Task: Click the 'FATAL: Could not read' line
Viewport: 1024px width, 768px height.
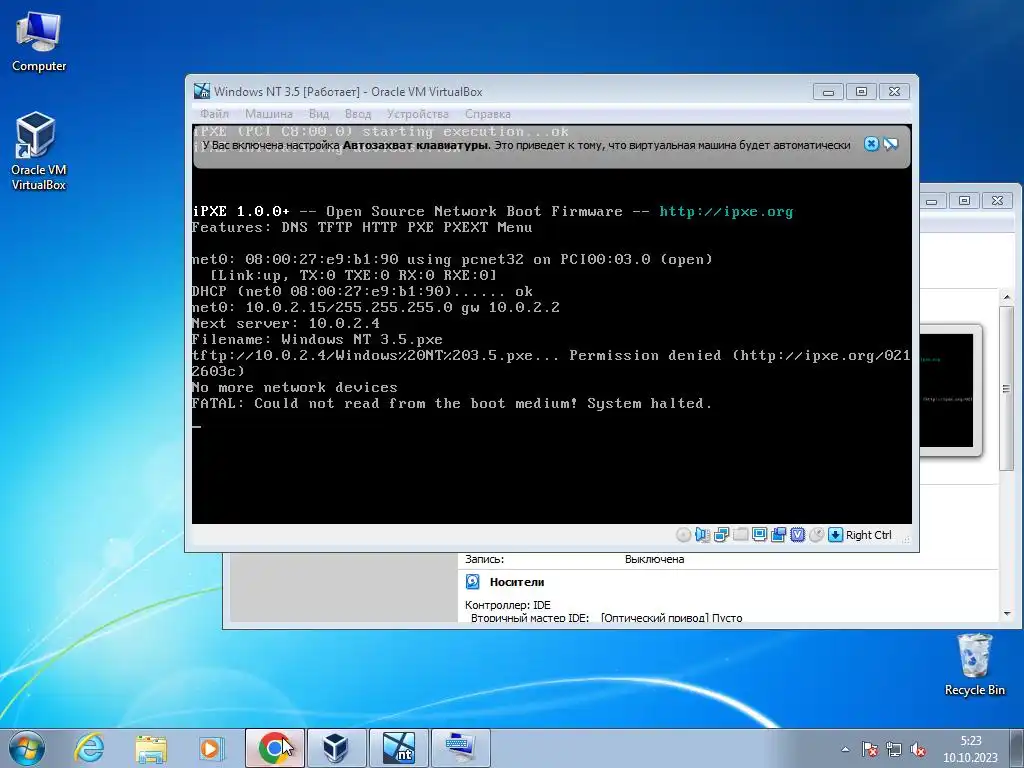Action: pos(451,404)
